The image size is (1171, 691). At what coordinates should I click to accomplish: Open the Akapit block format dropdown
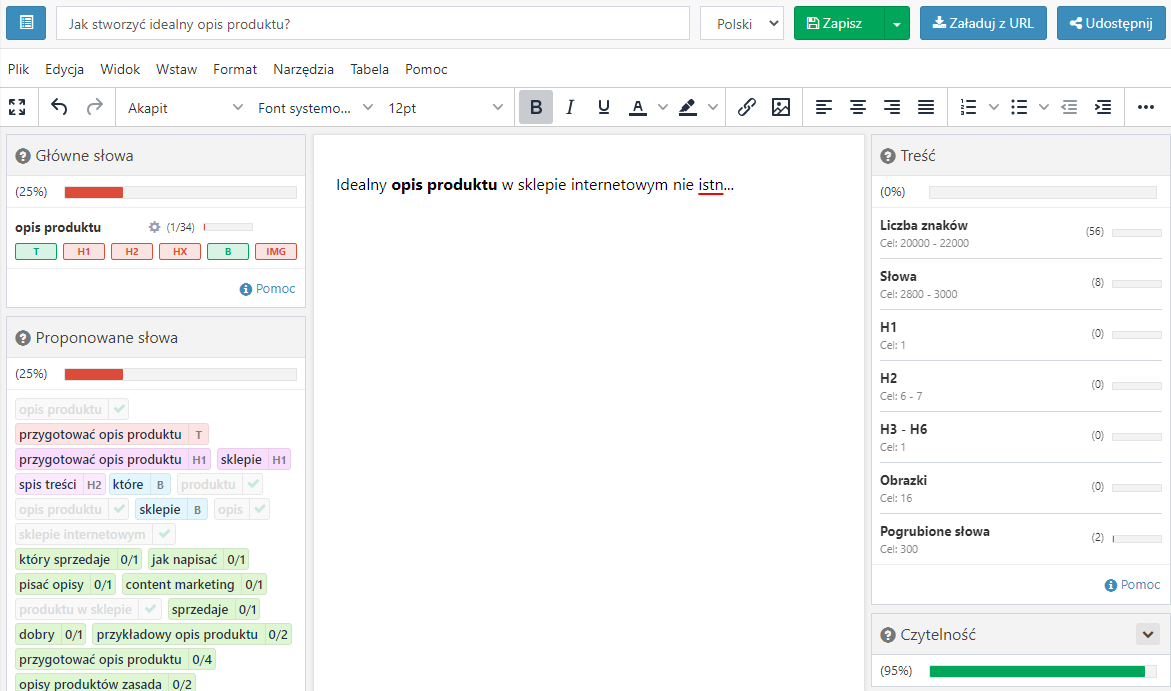(184, 108)
